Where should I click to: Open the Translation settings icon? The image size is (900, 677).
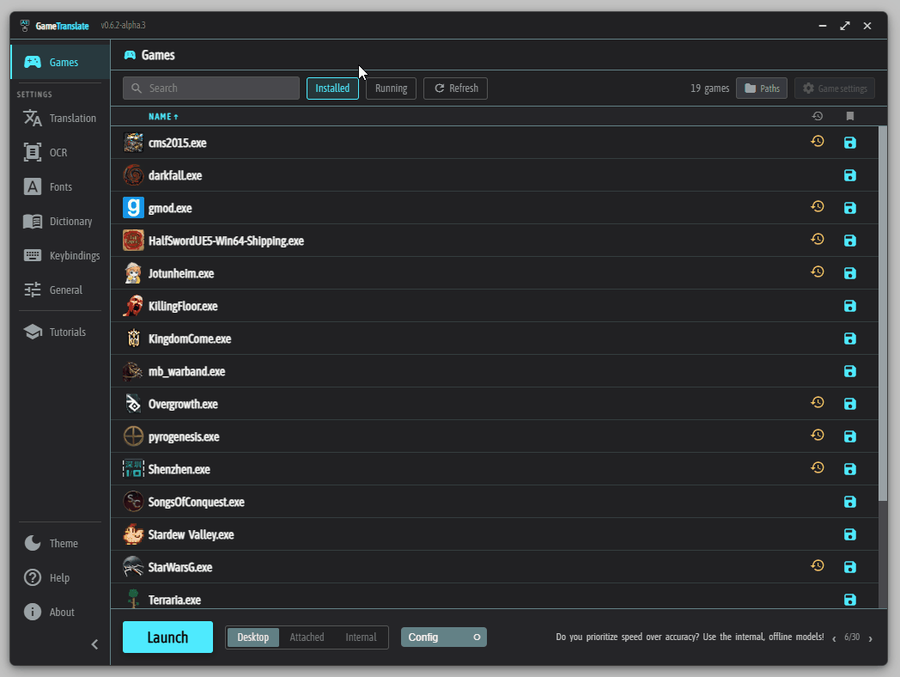[x=32, y=118]
